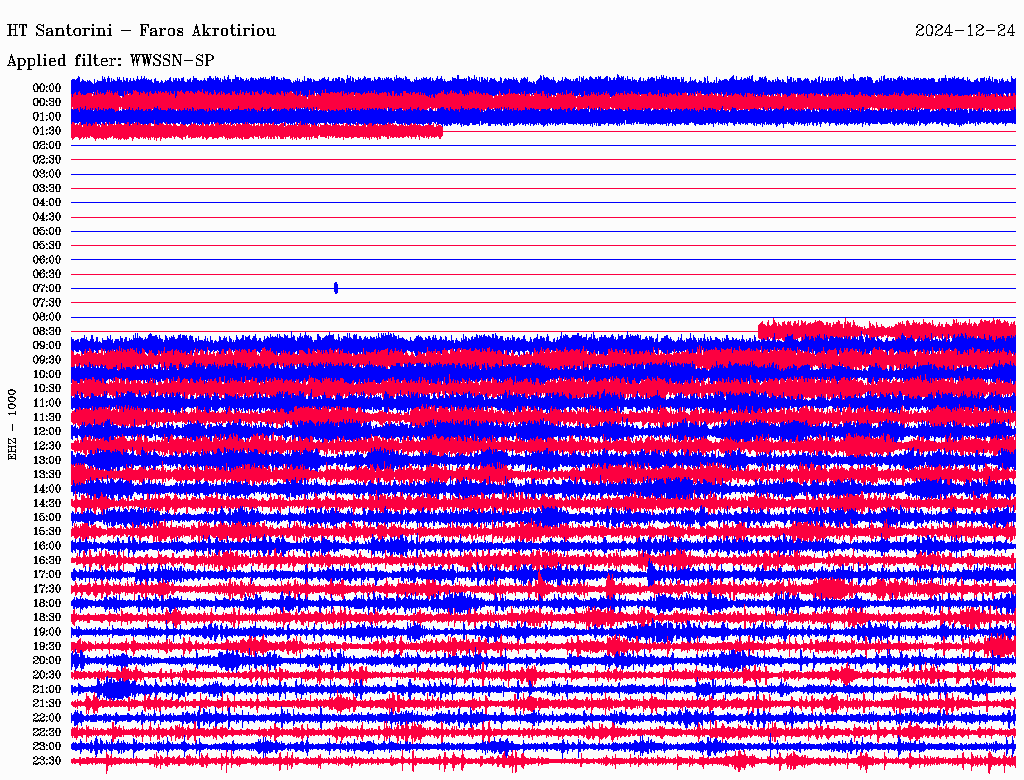
Task: Select the 14:00 time label
Action: [x=47, y=489]
